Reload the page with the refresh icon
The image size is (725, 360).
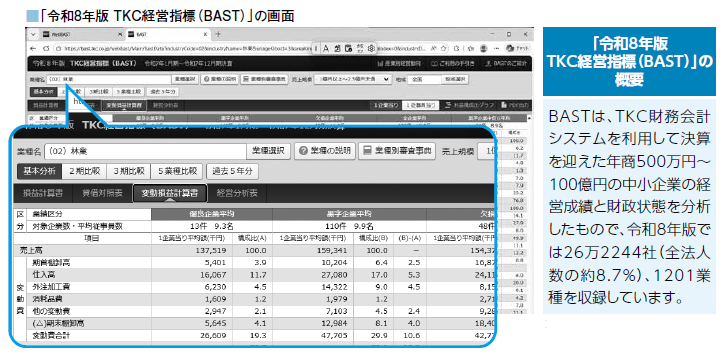click(45, 48)
